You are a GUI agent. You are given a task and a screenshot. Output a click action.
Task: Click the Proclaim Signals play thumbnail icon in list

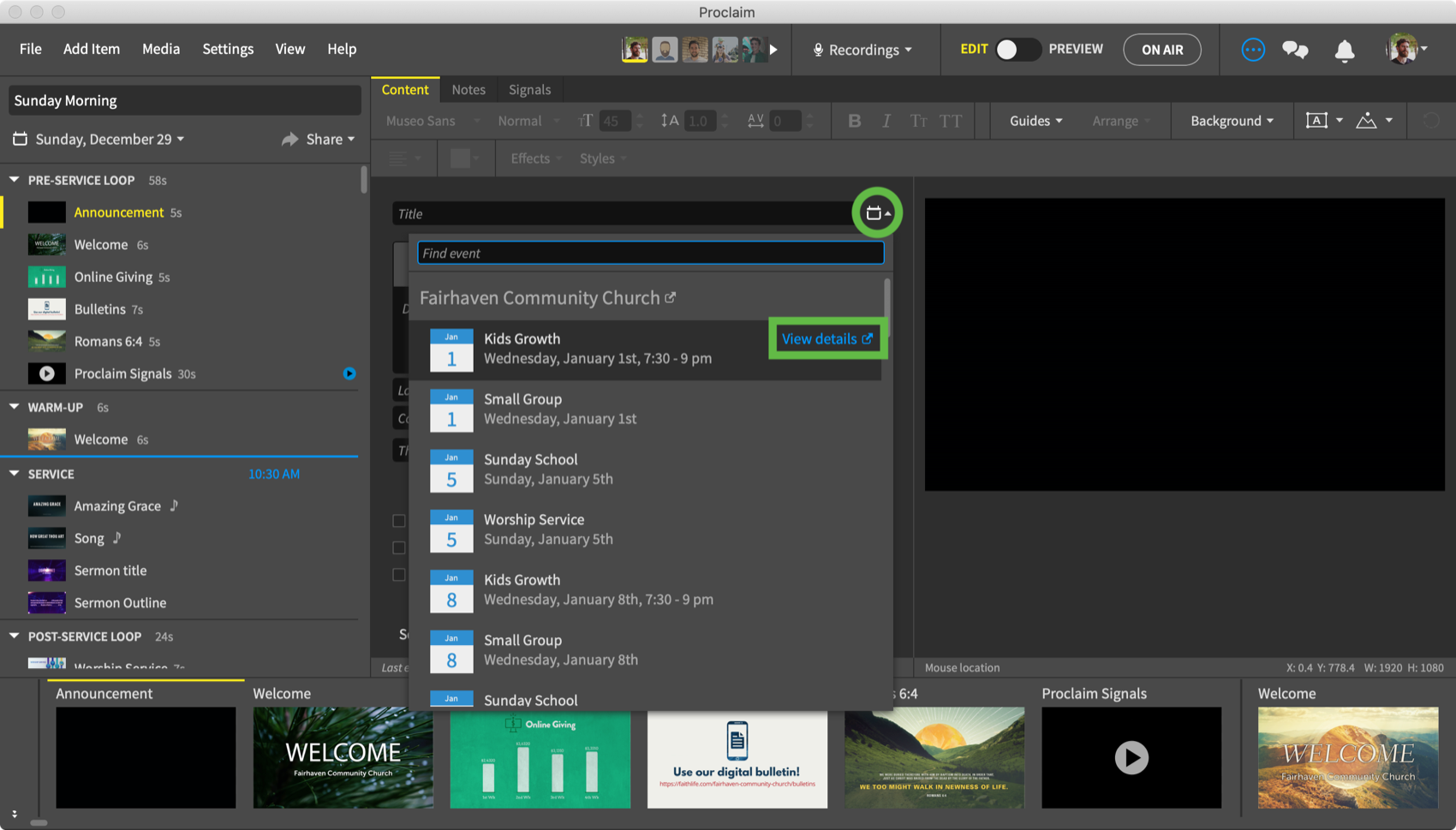pyautogui.click(x=46, y=373)
